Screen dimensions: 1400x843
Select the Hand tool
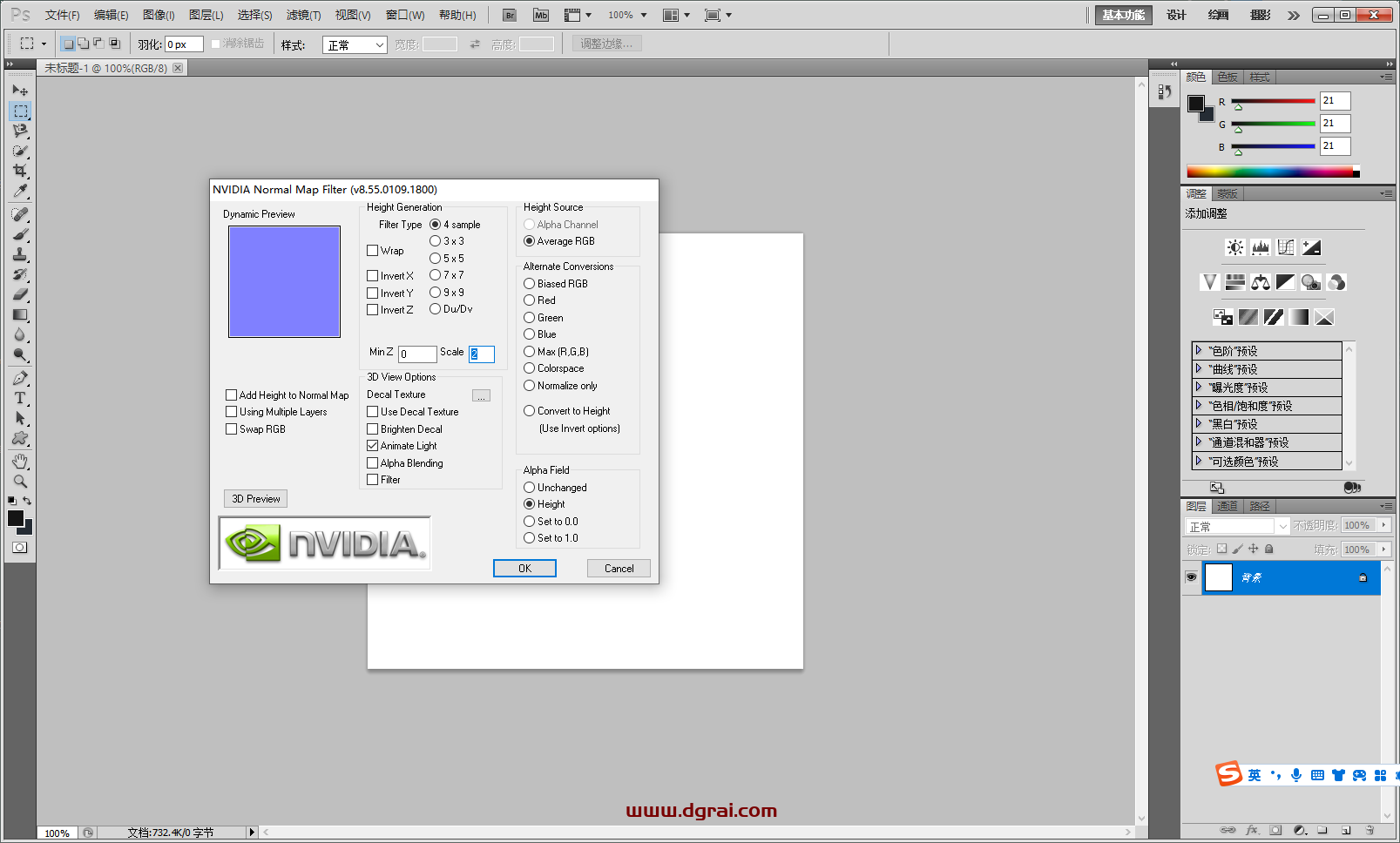pyautogui.click(x=20, y=461)
